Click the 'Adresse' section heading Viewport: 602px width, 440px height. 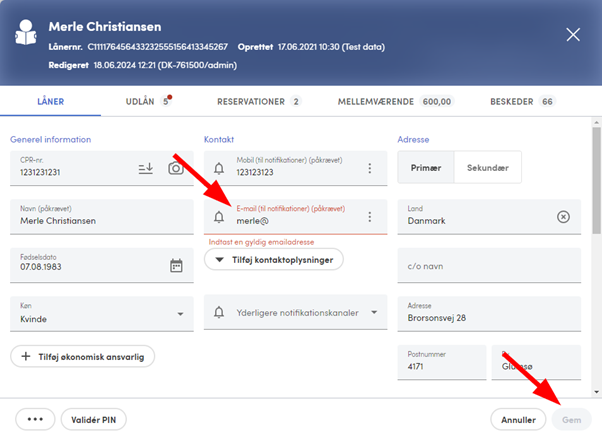pyautogui.click(x=413, y=139)
